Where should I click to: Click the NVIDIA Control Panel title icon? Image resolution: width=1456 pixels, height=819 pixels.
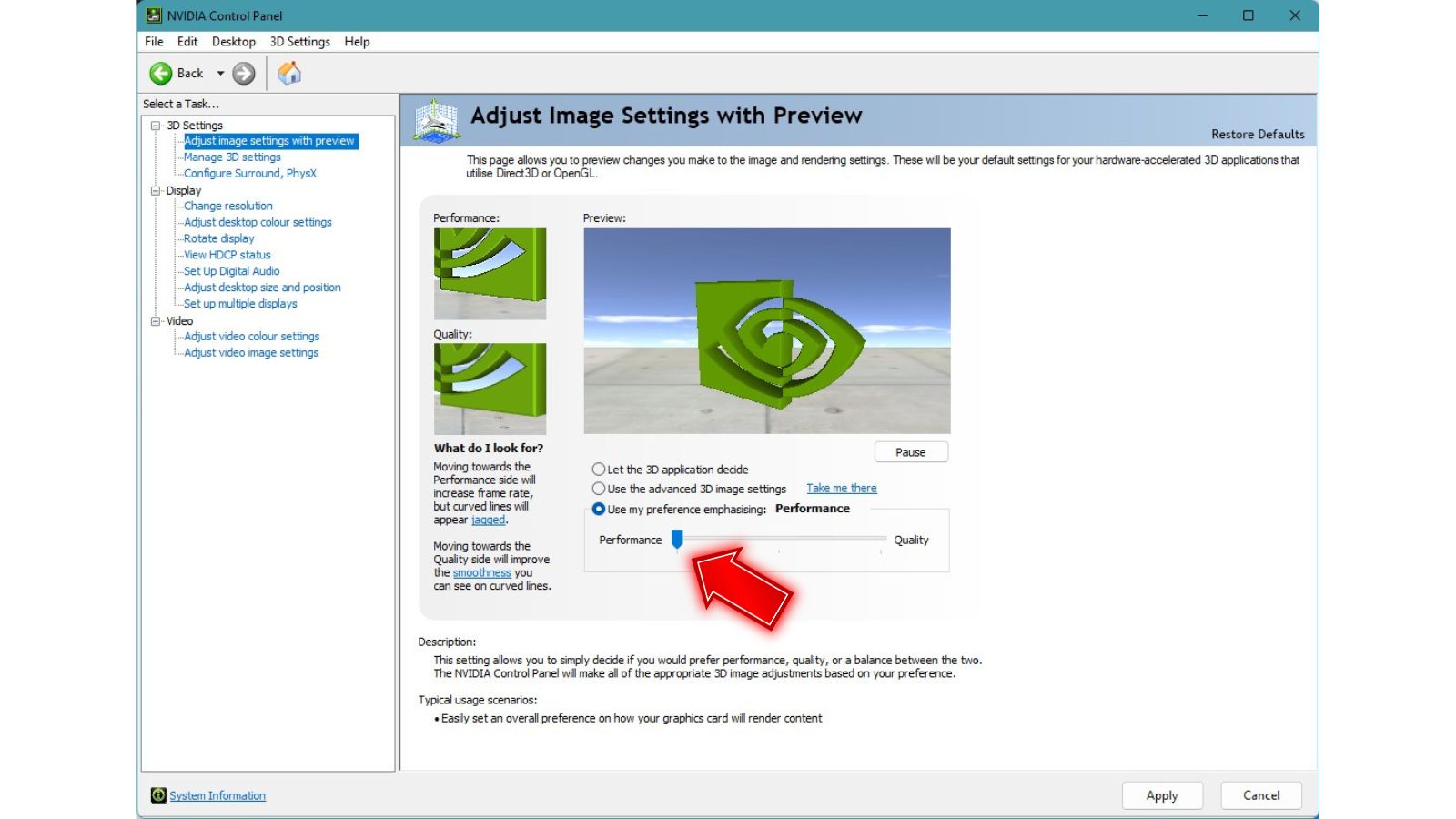[x=154, y=15]
